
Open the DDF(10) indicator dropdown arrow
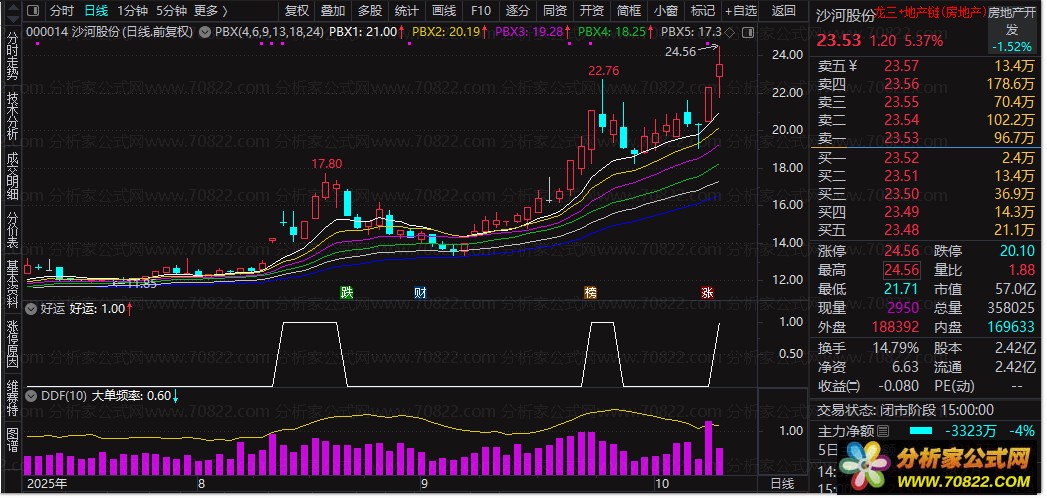pos(33,395)
